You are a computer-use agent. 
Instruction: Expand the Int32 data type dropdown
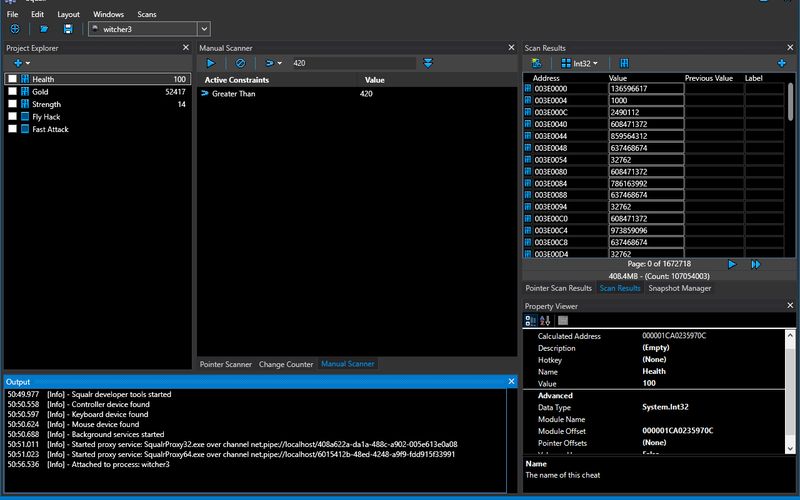tap(580, 63)
